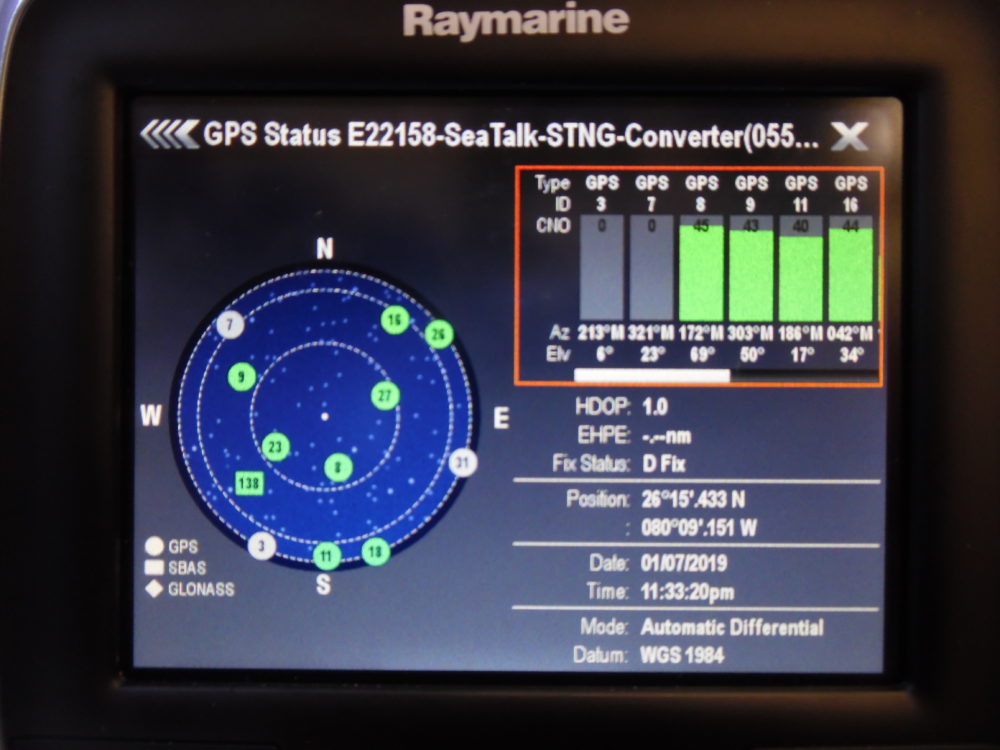This screenshot has height=750, width=1000.
Task: Tap the gray signal bar for GPS 3
Action: 601,268
